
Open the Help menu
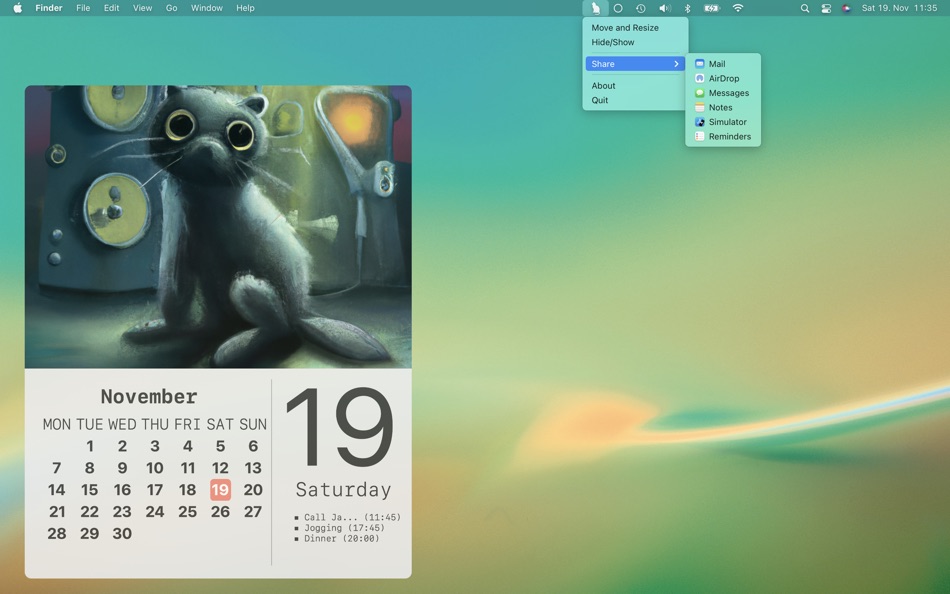click(x=245, y=8)
